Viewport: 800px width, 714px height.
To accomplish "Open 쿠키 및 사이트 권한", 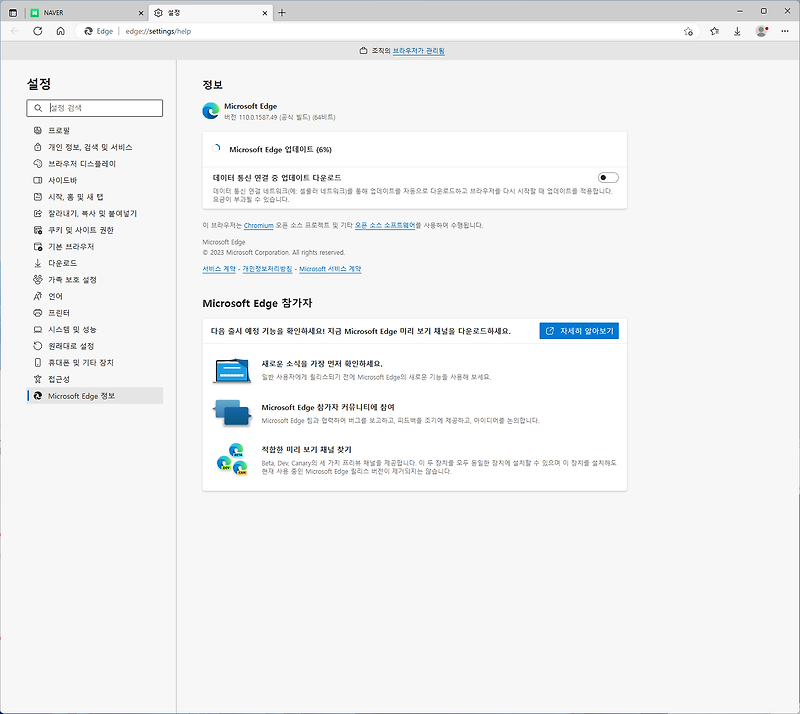I will pyautogui.click(x=95, y=230).
